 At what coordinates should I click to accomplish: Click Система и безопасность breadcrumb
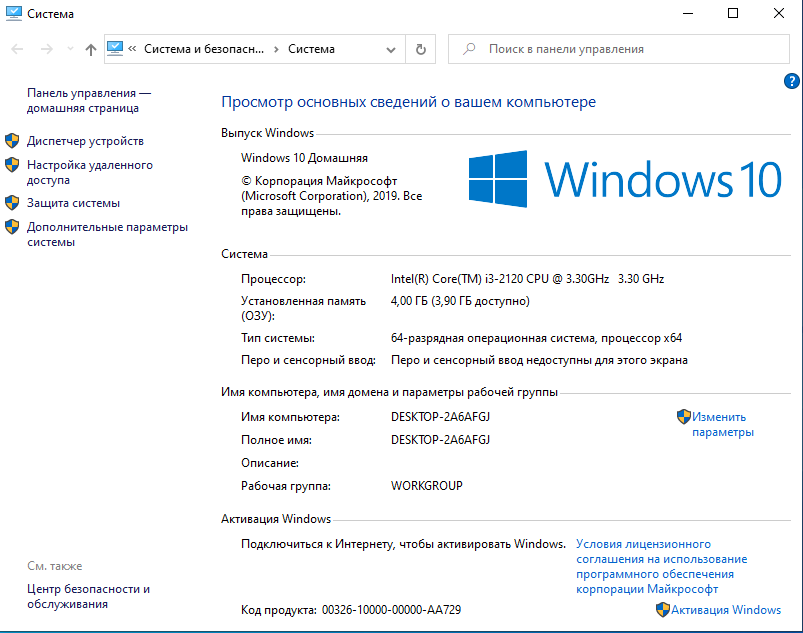click(204, 49)
